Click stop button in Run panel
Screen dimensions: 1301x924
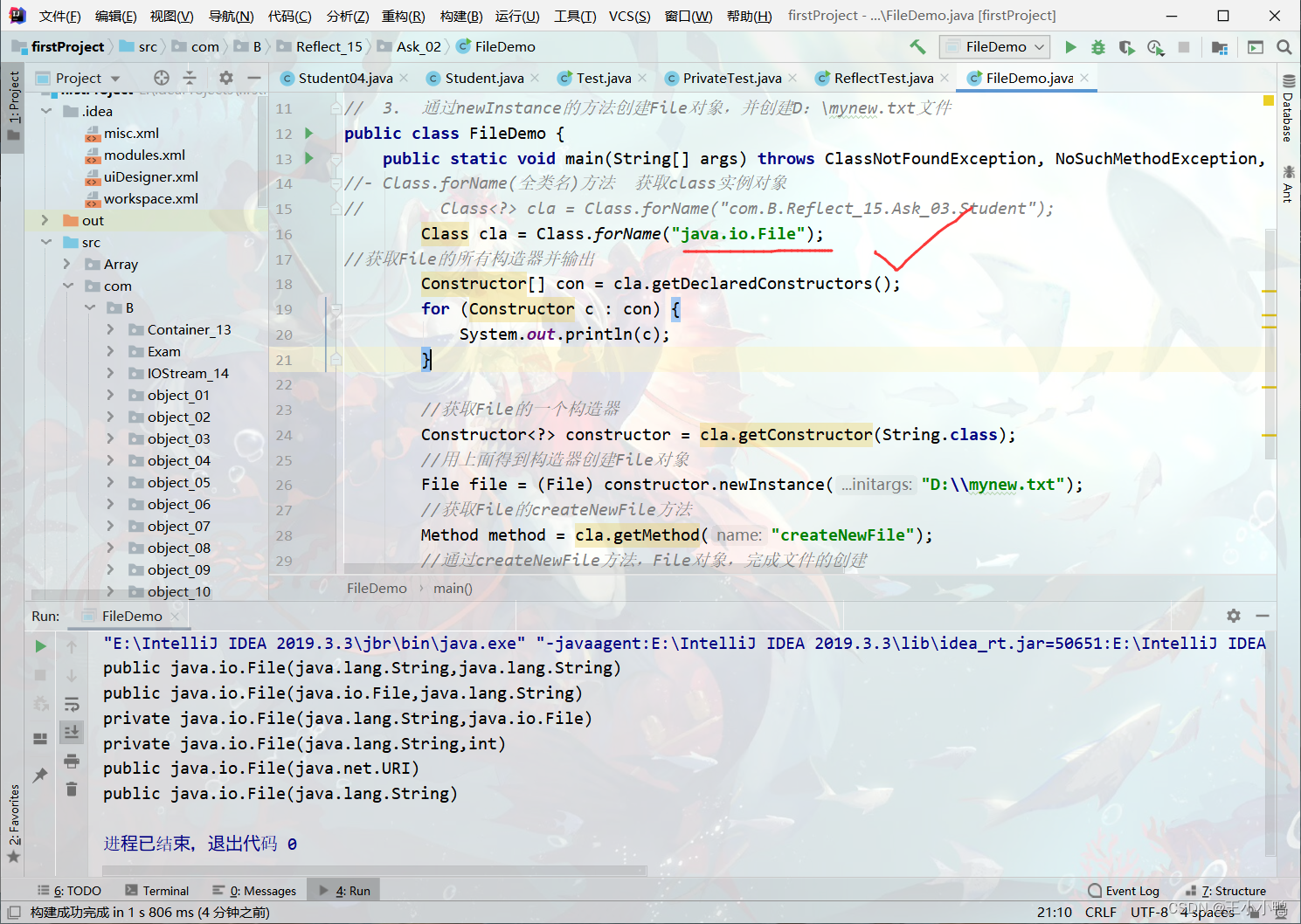click(x=40, y=674)
